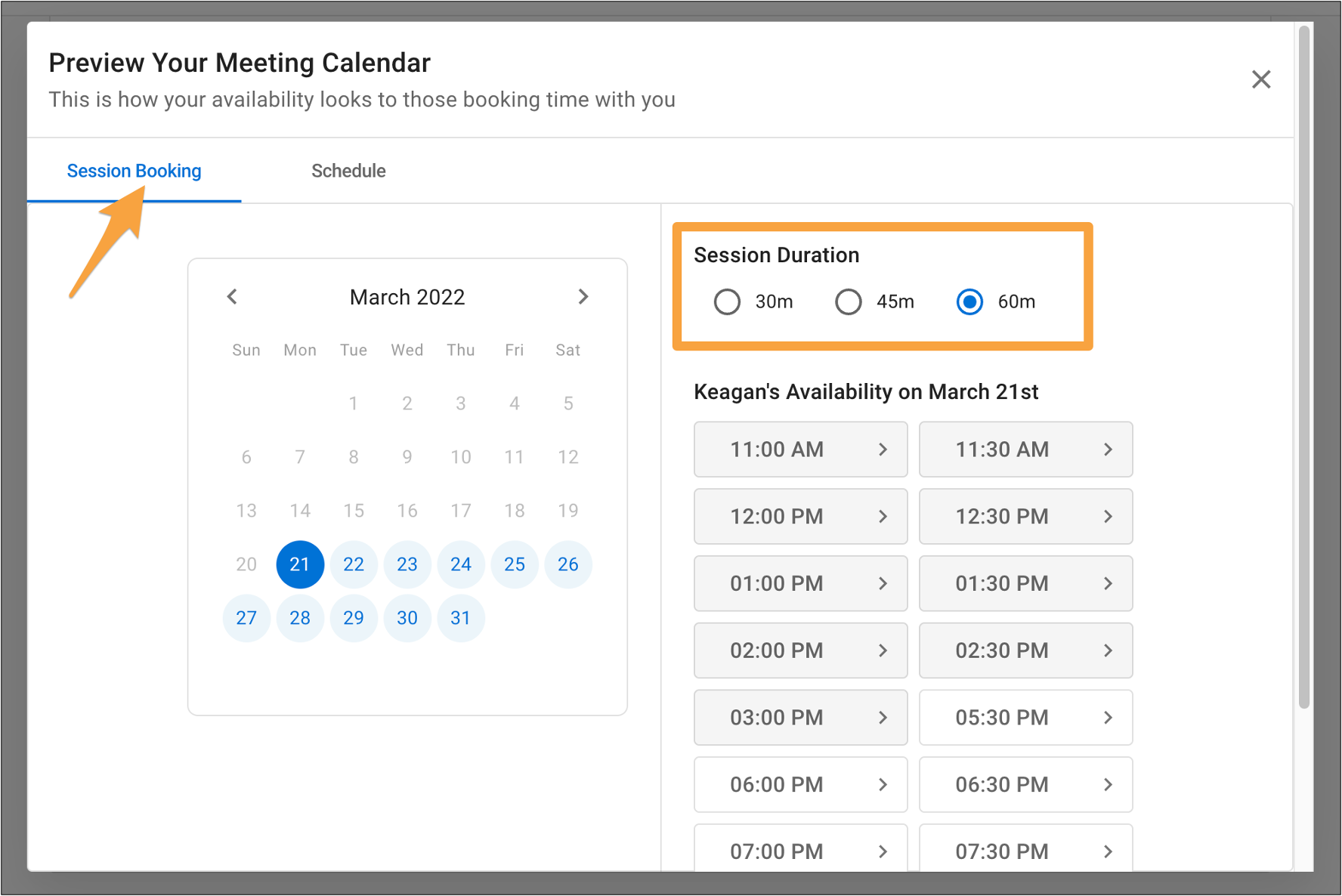Click the Wed weekday header

pyautogui.click(x=407, y=350)
